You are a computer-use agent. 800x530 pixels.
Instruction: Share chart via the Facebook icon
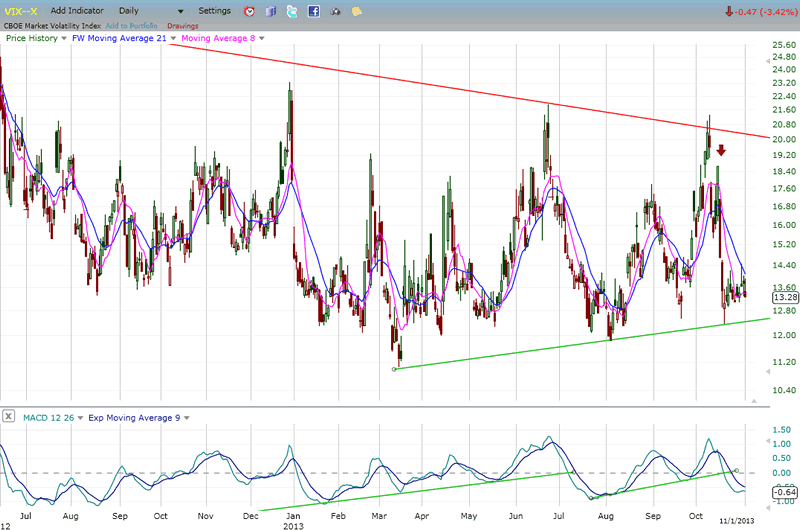tap(313, 11)
